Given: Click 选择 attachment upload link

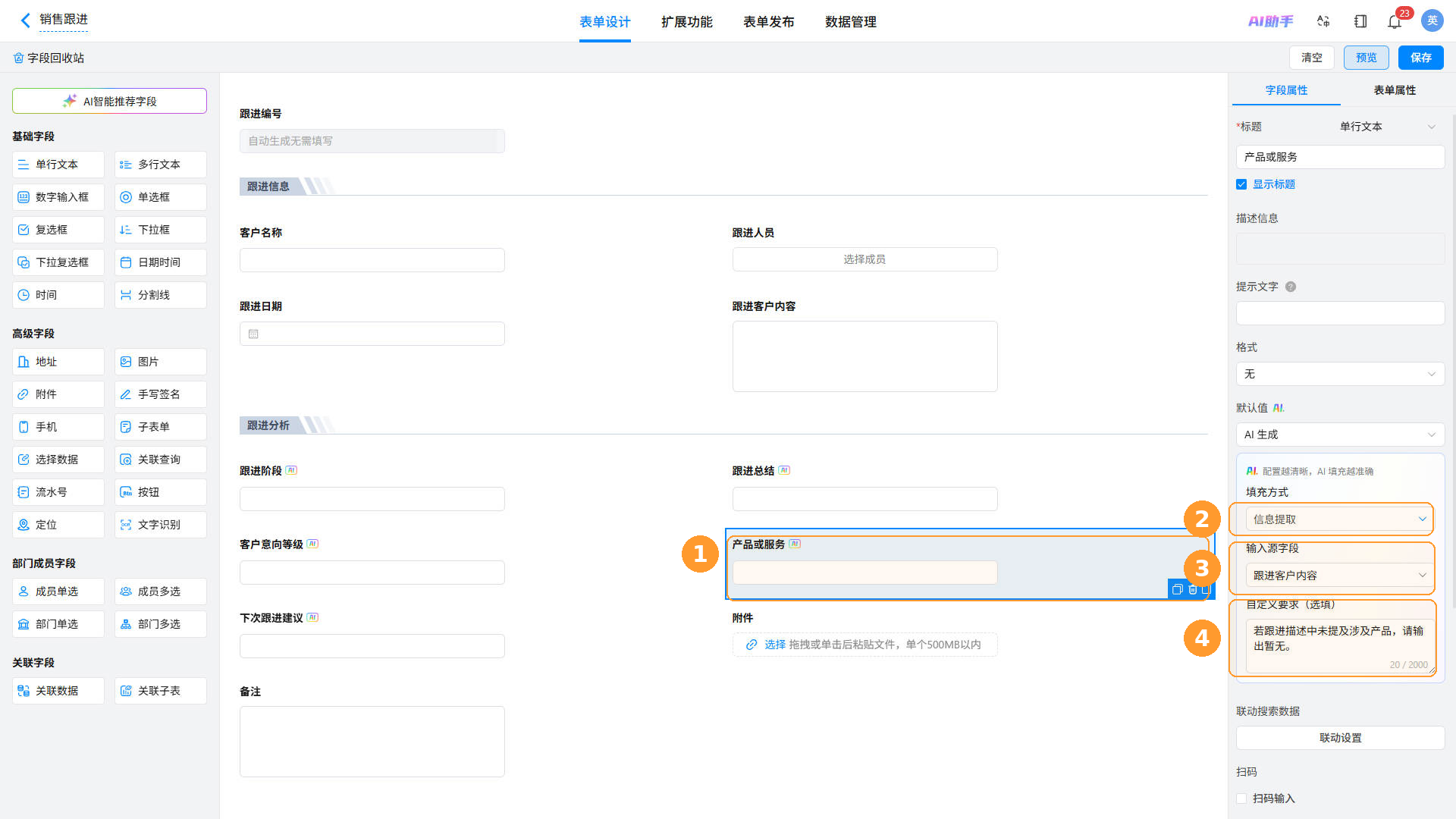Looking at the screenshot, I should (x=775, y=645).
